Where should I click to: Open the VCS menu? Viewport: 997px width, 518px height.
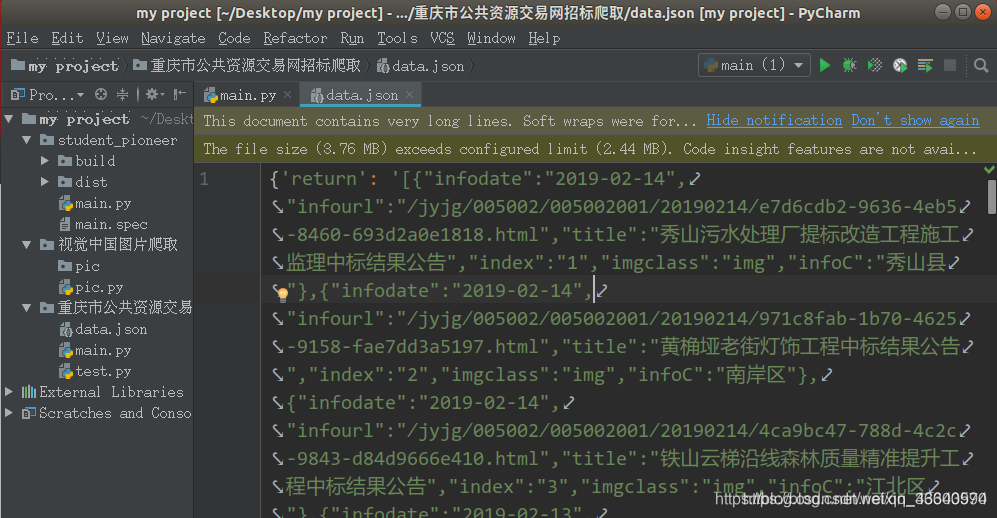pos(443,38)
